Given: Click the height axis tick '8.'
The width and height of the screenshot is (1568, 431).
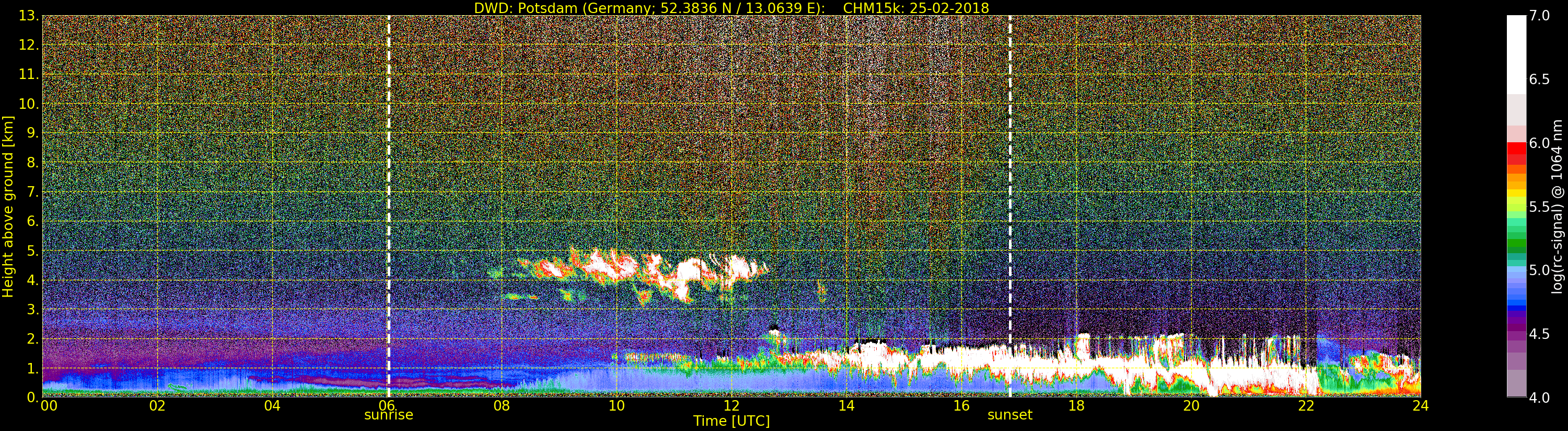Looking at the screenshot, I should [32, 162].
